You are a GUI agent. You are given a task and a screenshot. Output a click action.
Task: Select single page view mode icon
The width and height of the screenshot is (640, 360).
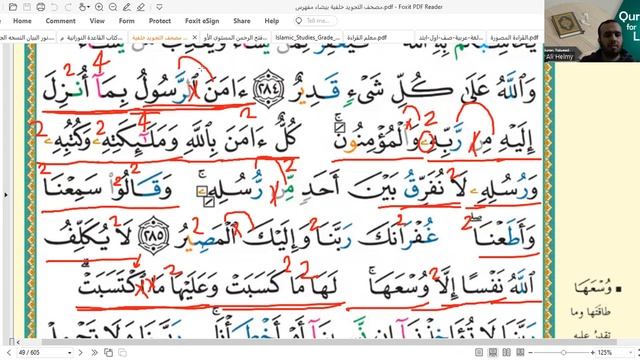[479, 352]
